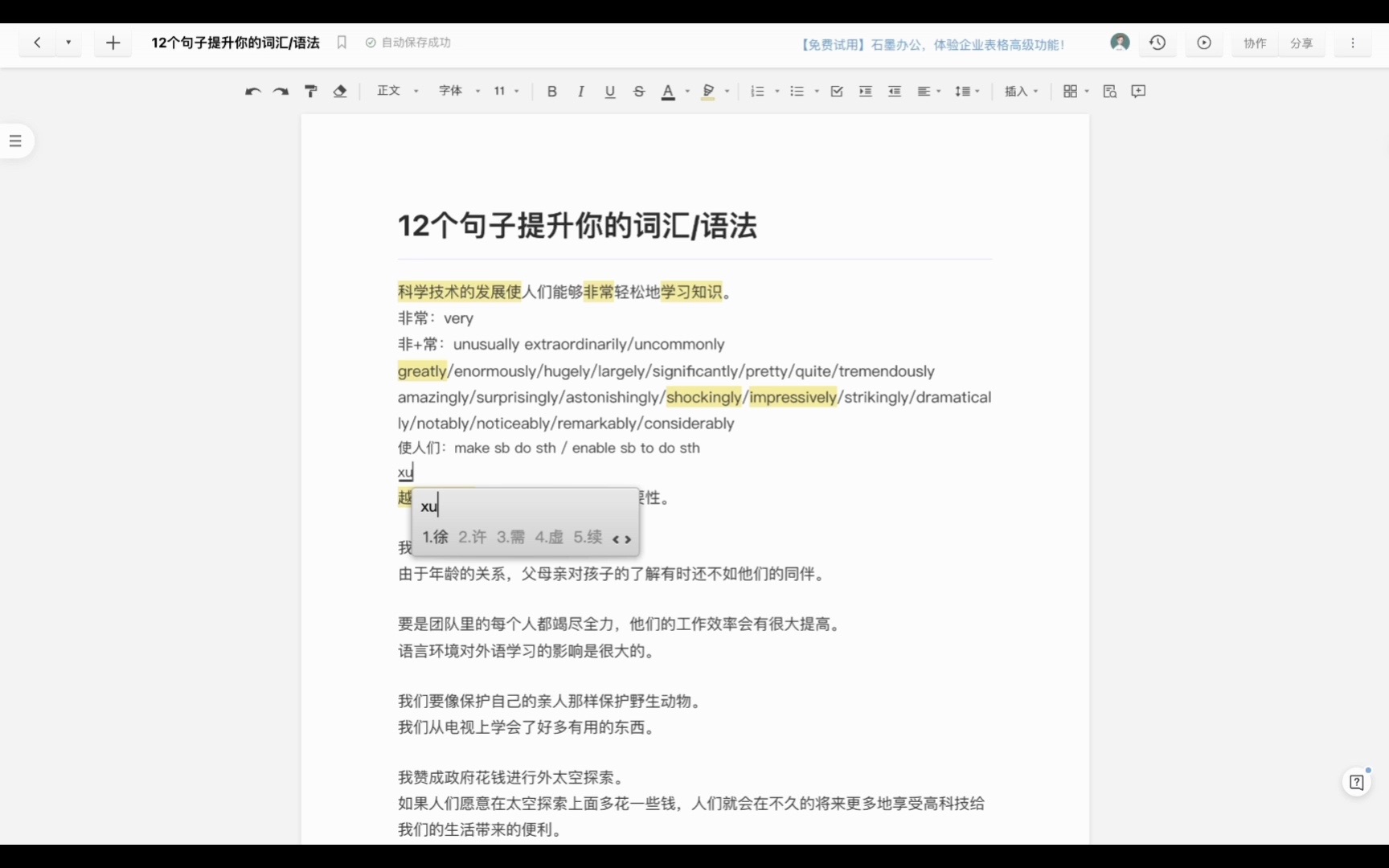The height and width of the screenshot is (868, 1389).
Task: Toggle strikethrough formatting
Action: 639,92
